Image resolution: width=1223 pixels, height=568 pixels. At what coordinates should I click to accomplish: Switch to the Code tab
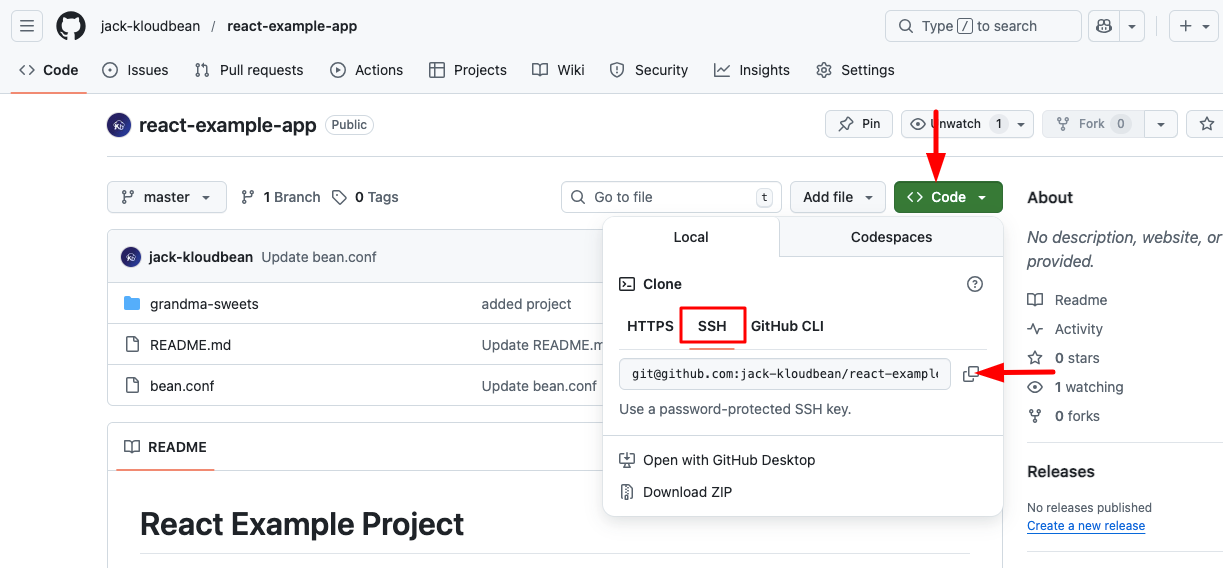(x=49, y=70)
